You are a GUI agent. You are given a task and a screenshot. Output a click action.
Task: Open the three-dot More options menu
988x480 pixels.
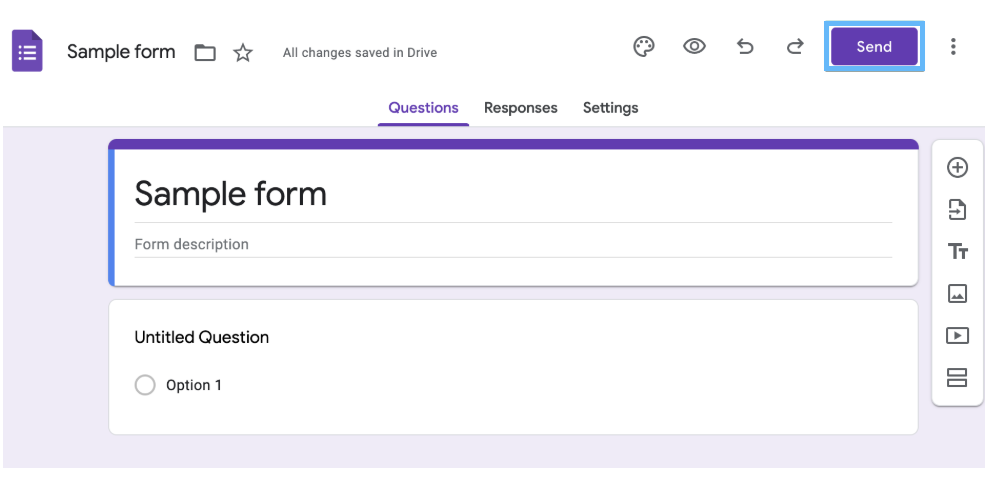click(x=953, y=47)
